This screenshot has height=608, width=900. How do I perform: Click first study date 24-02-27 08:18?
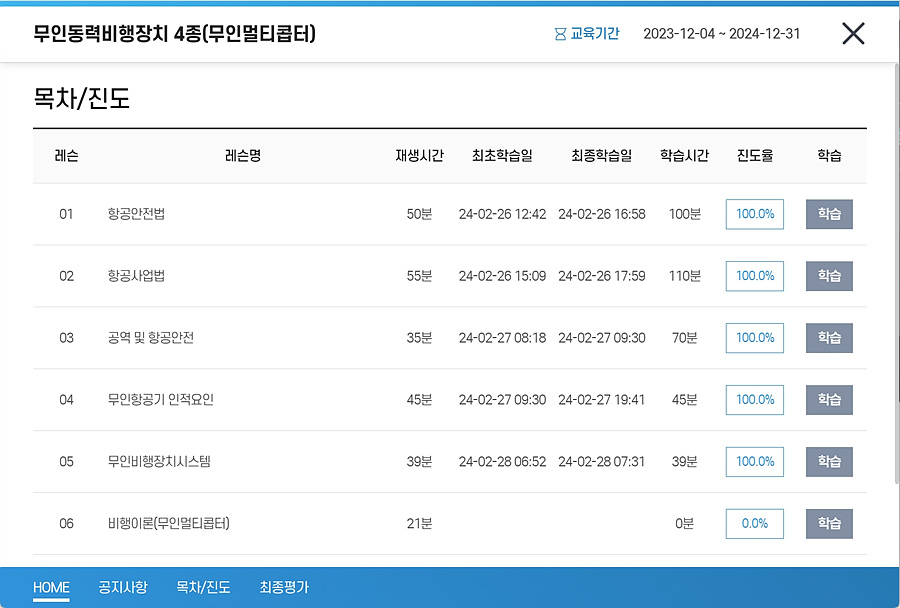tap(502, 338)
